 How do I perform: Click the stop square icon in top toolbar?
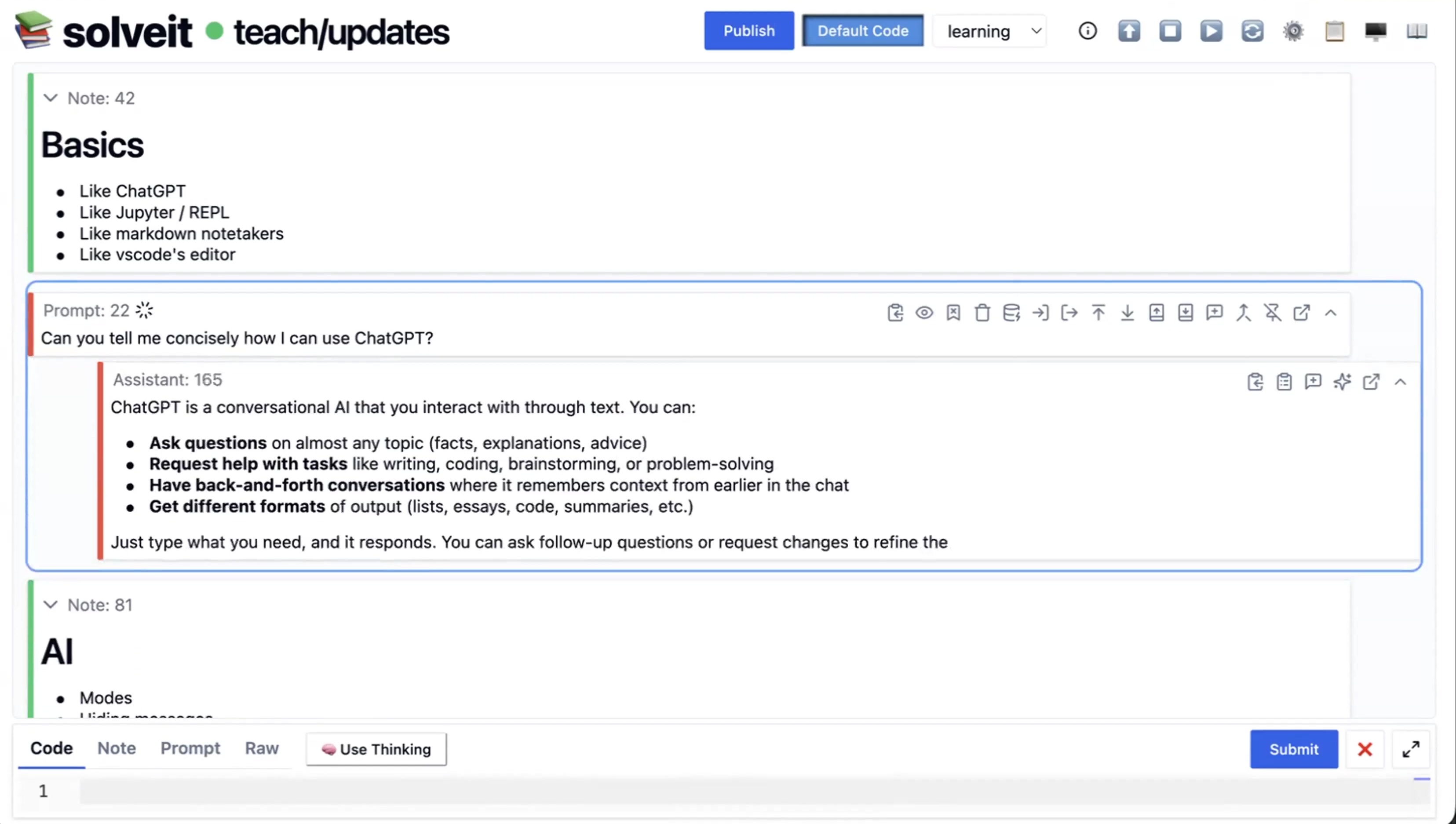(1170, 31)
